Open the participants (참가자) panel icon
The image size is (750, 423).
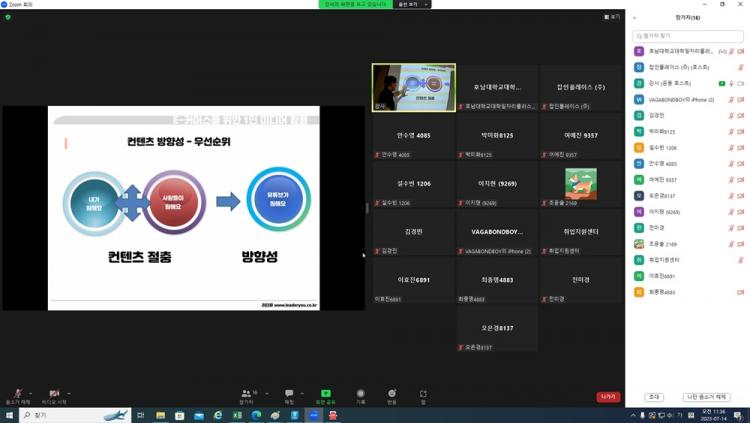pos(246,394)
